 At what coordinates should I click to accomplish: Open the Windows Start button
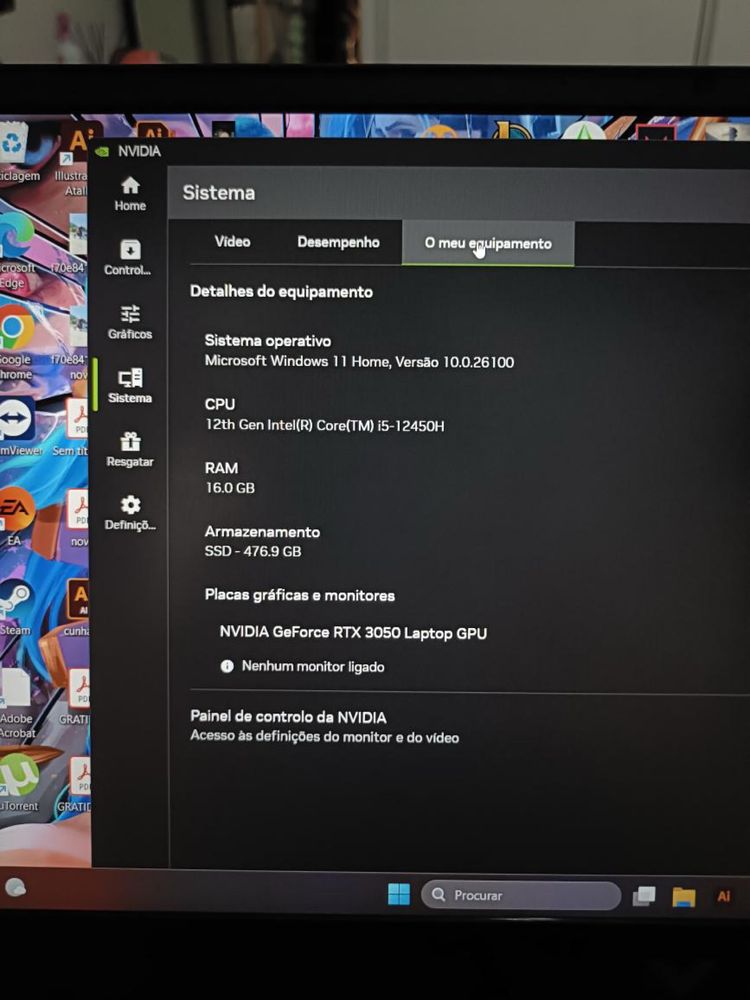tap(399, 894)
